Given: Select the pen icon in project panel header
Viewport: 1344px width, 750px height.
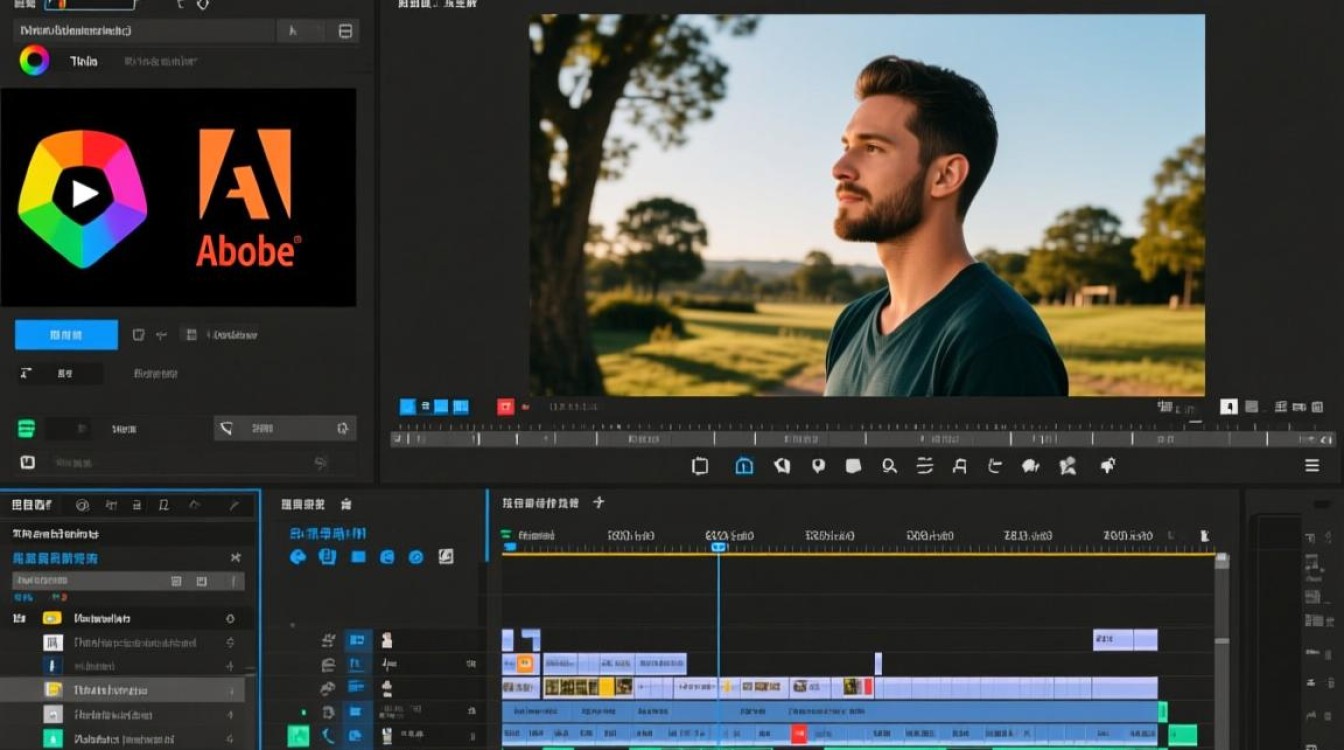Looking at the screenshot, I should [234, 505].
